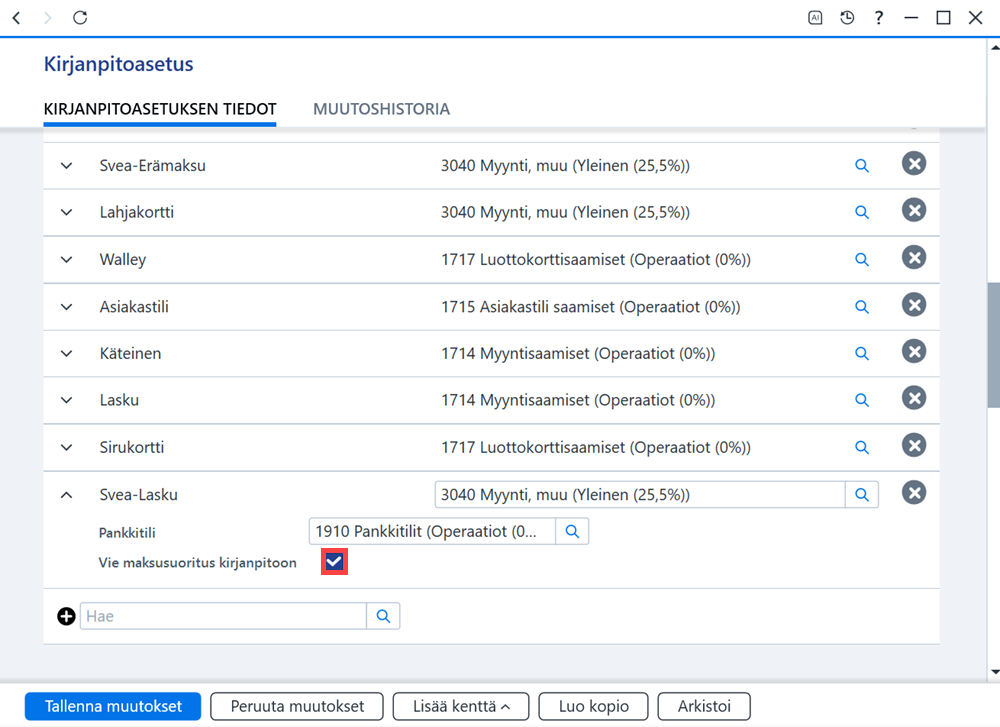Screen dimensions: 1000x727
Task: Click the AI icon in the top bar
Action: 815,18
